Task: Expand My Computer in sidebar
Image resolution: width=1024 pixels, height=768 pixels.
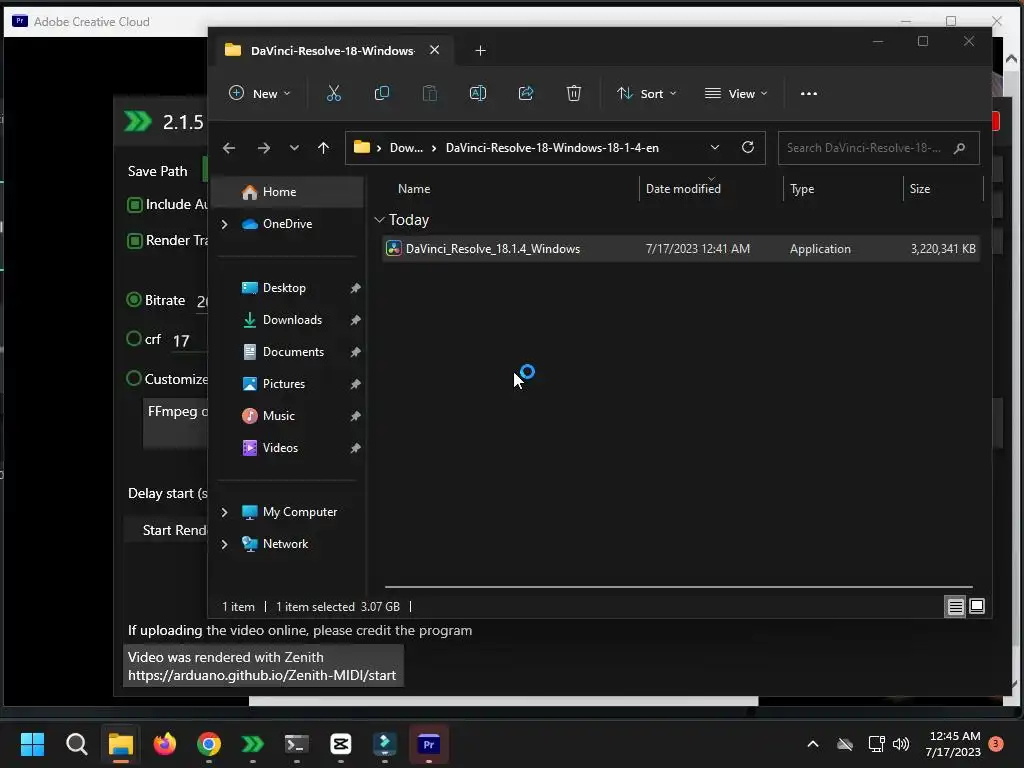Action: [225, 512]
